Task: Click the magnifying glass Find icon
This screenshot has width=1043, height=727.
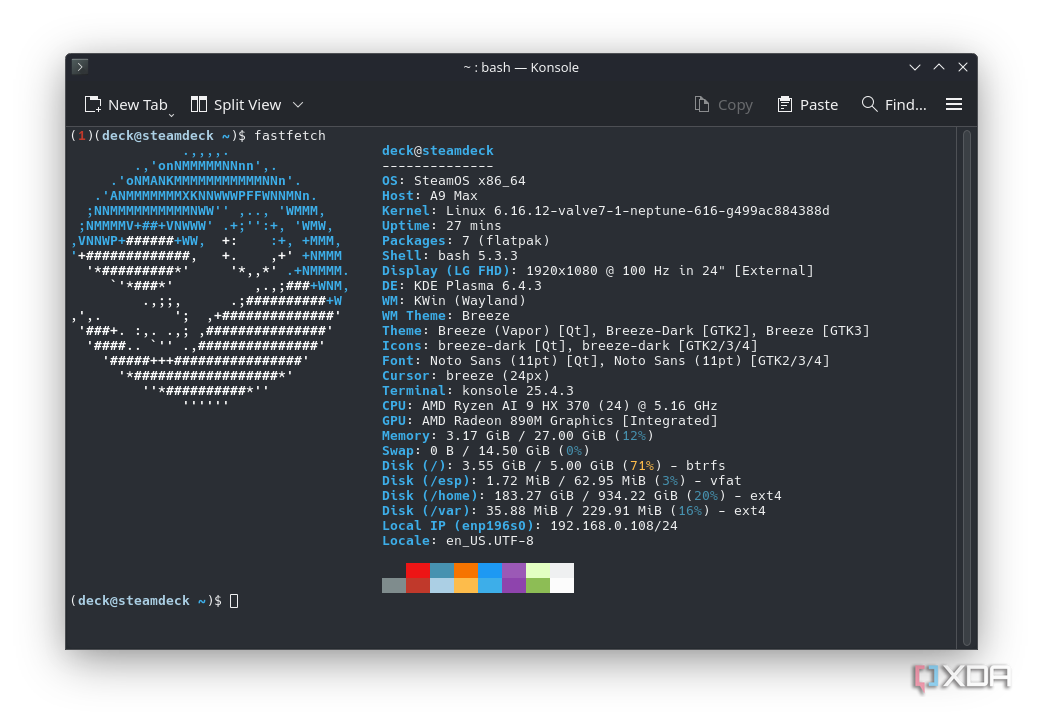Action: (x=869, y=104)
